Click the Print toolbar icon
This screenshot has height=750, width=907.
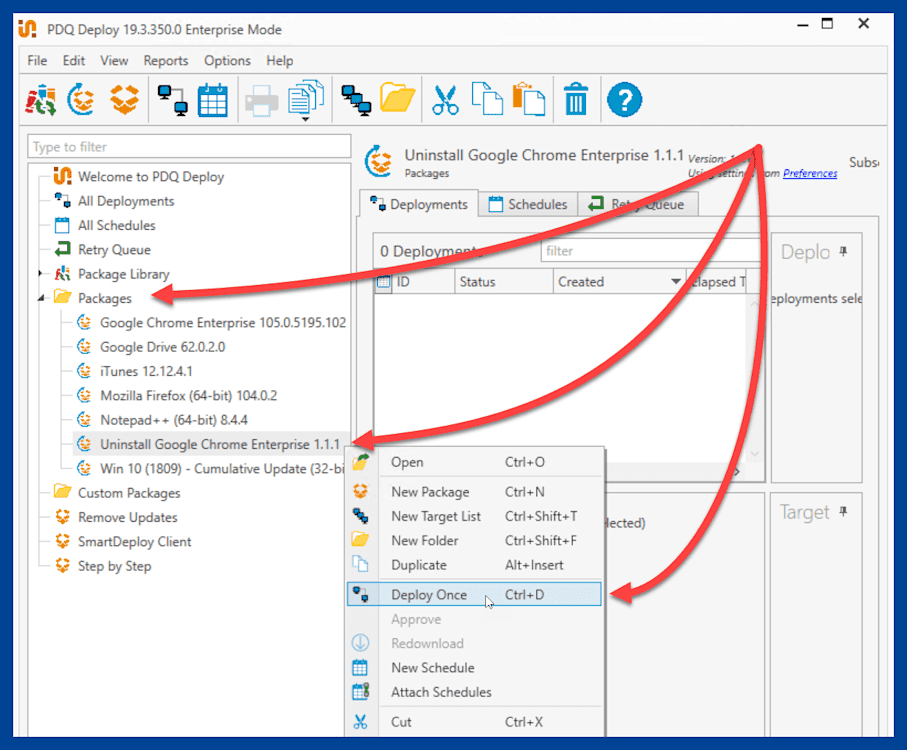(260, 99)
